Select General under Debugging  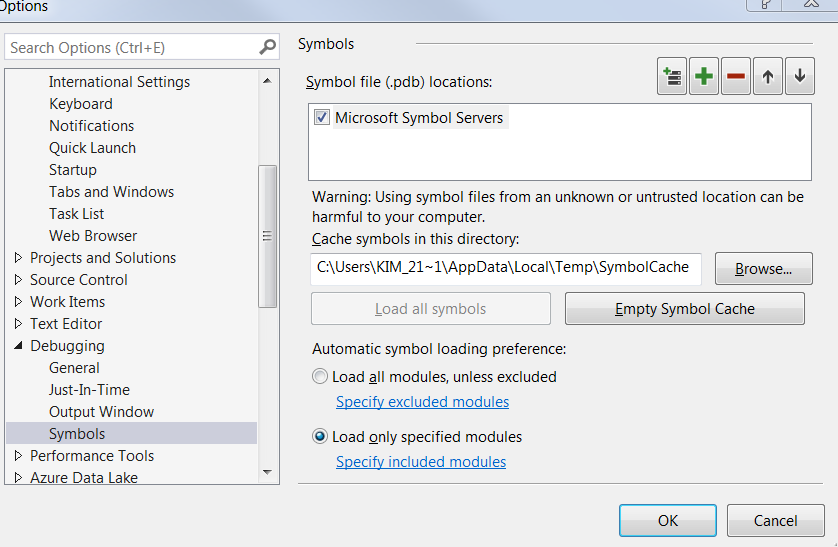pyautogui.click(x=74, y=368)
